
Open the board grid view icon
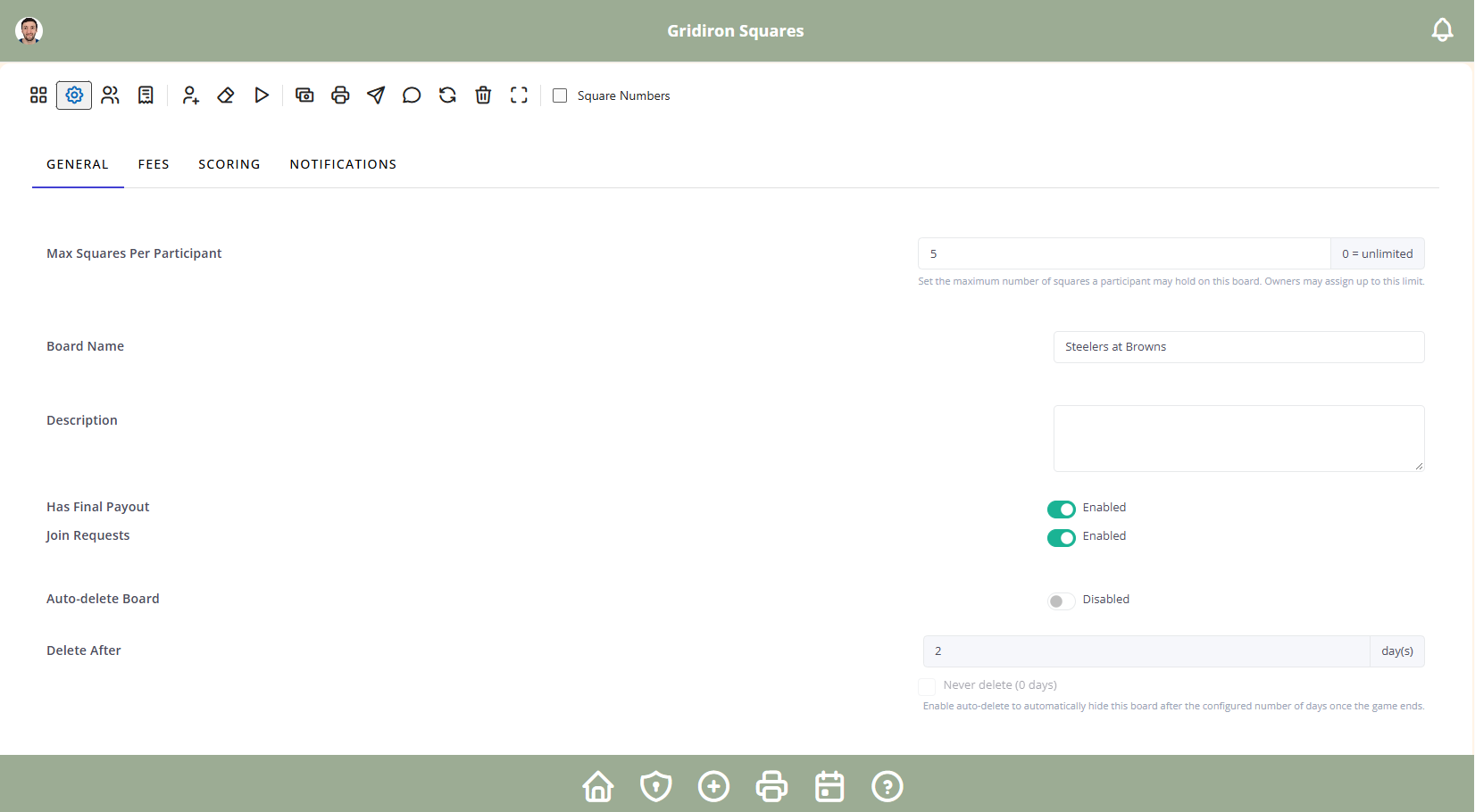coord(38,95)
